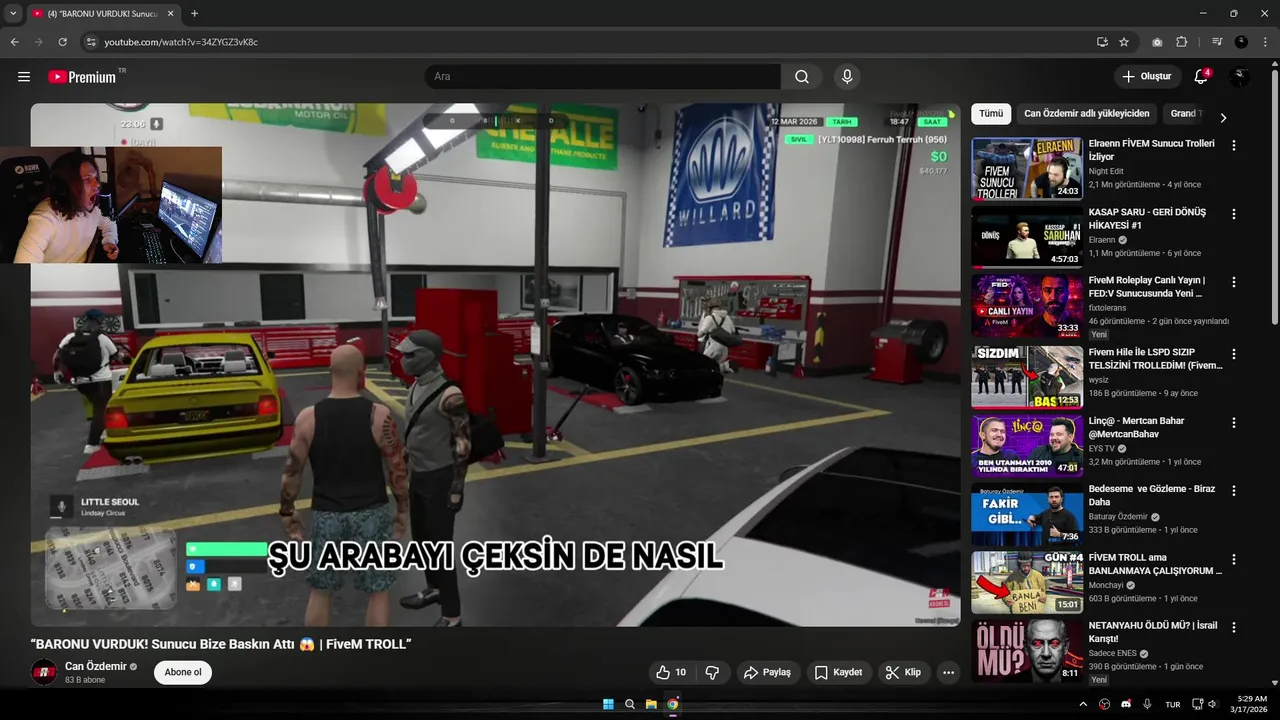Click the Oluştur create button
The width and height of the screenshot is (1280, 720).
[1147, 77]
